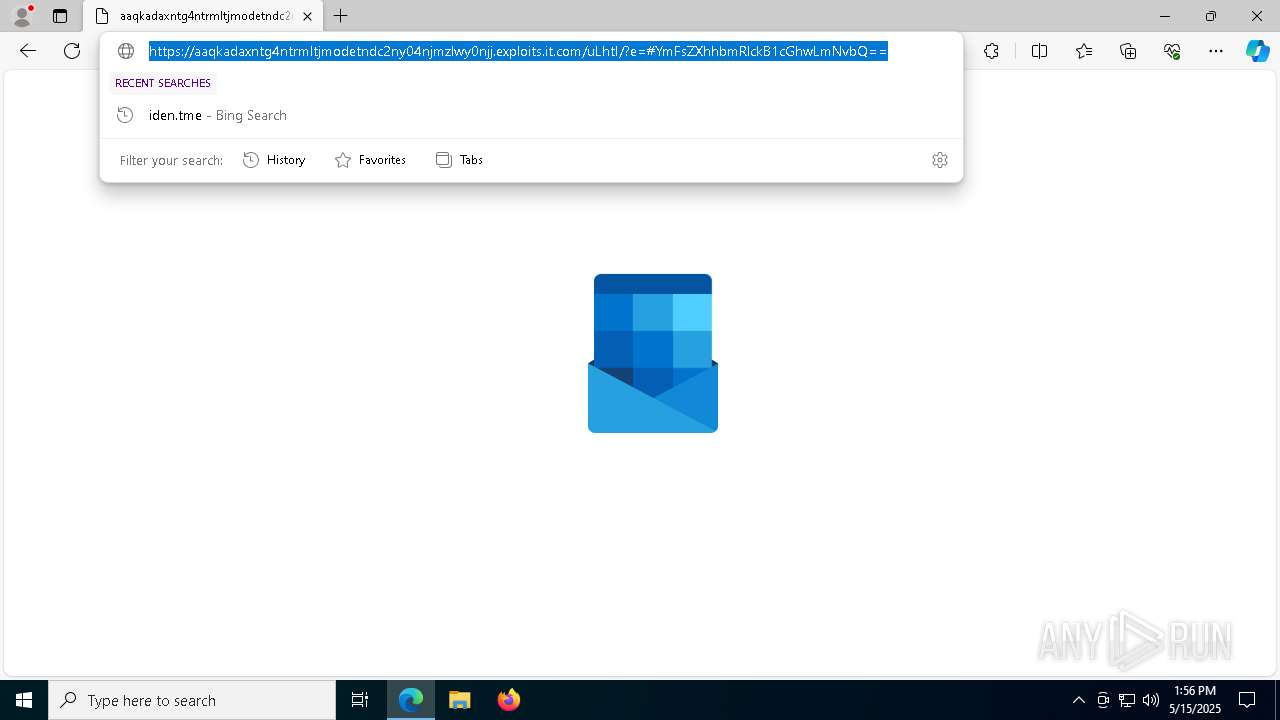Open the Copilot sidebar icon

click(x=1257, y=51)
